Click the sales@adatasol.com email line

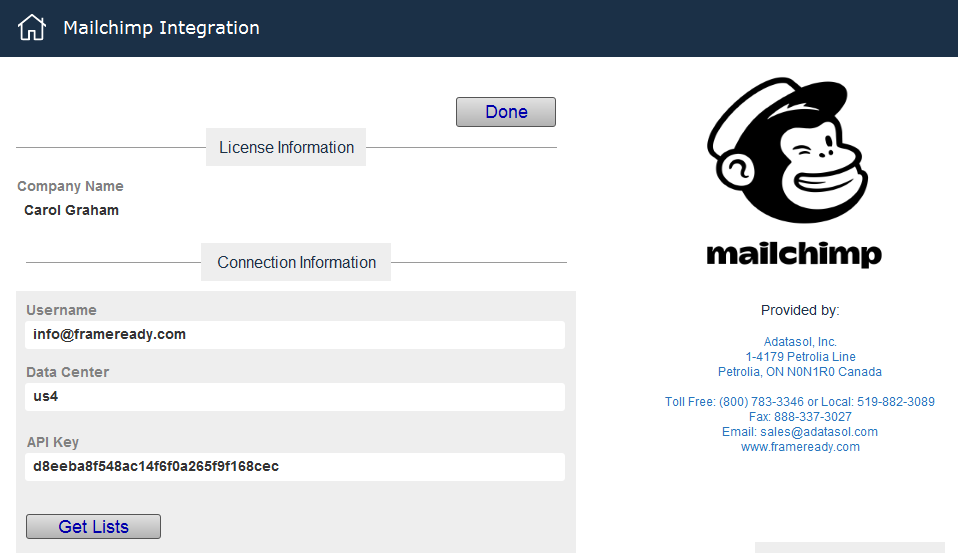click(x=800, y=432)
